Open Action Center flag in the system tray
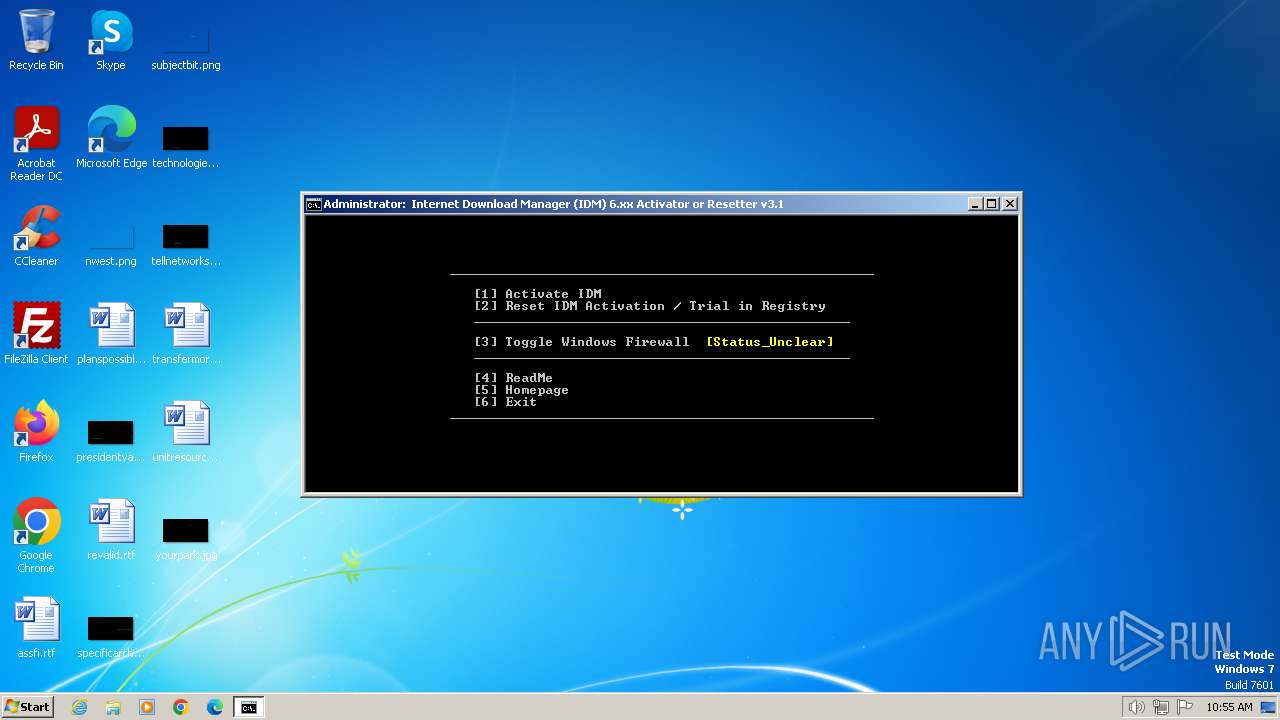The width and height of the screenshot is (1280, 720). 1185,707
